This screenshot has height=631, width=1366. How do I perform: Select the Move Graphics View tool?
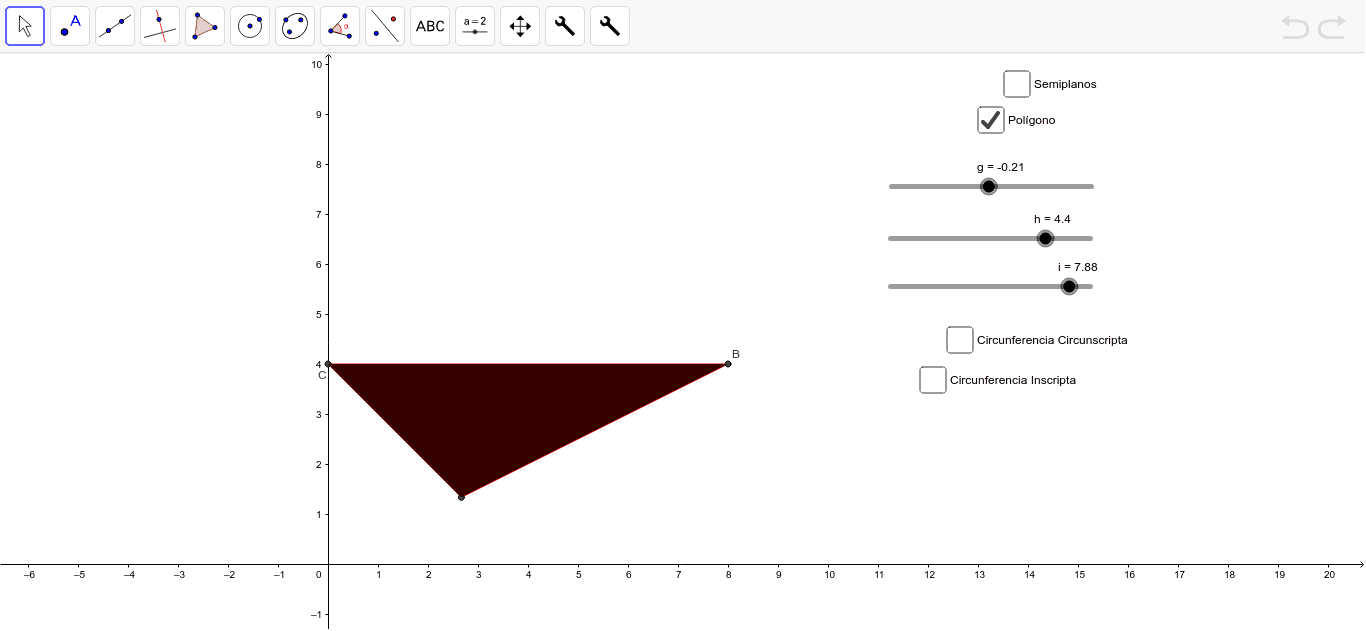(520, 26)
